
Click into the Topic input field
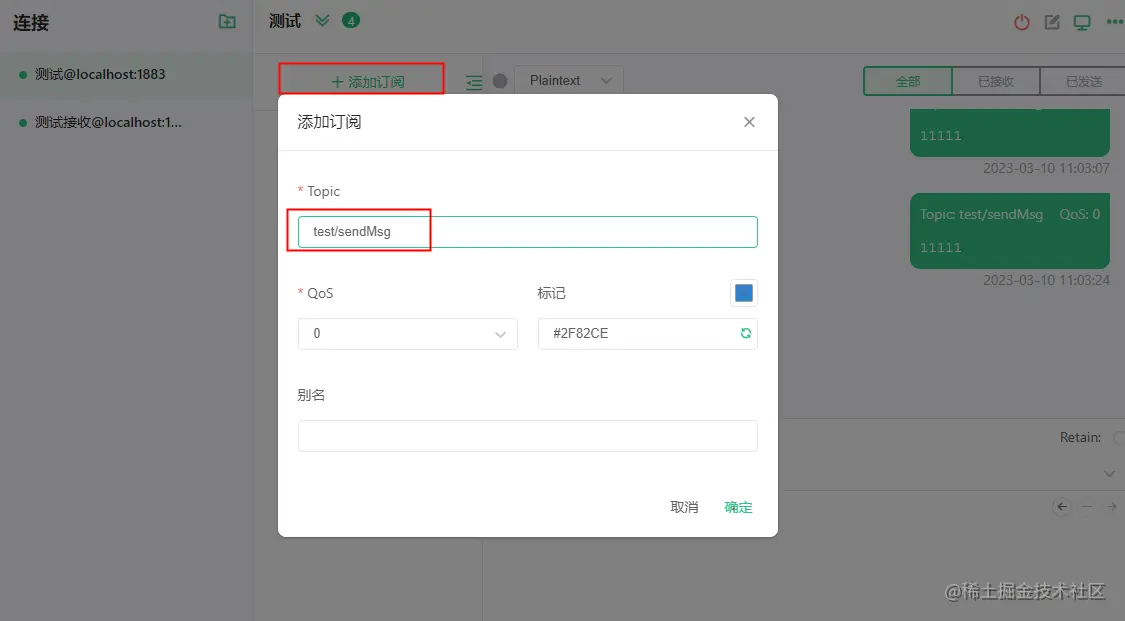click(x=527, y=232)
